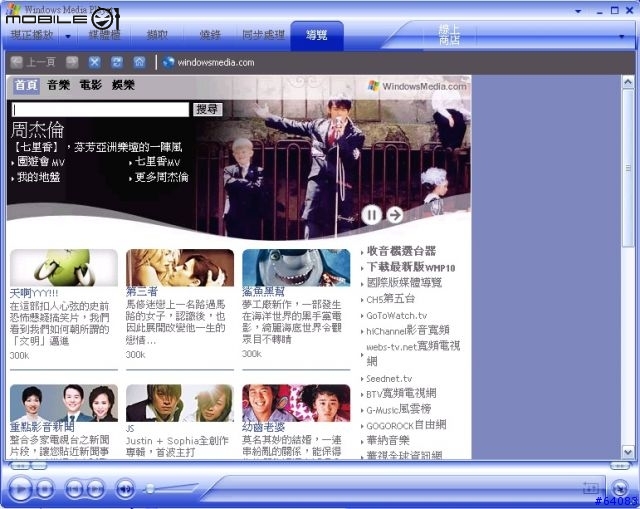Click the 第三者 movie thumbnail
The width and height of the screenshot is (640, 509).
(180, 268)
